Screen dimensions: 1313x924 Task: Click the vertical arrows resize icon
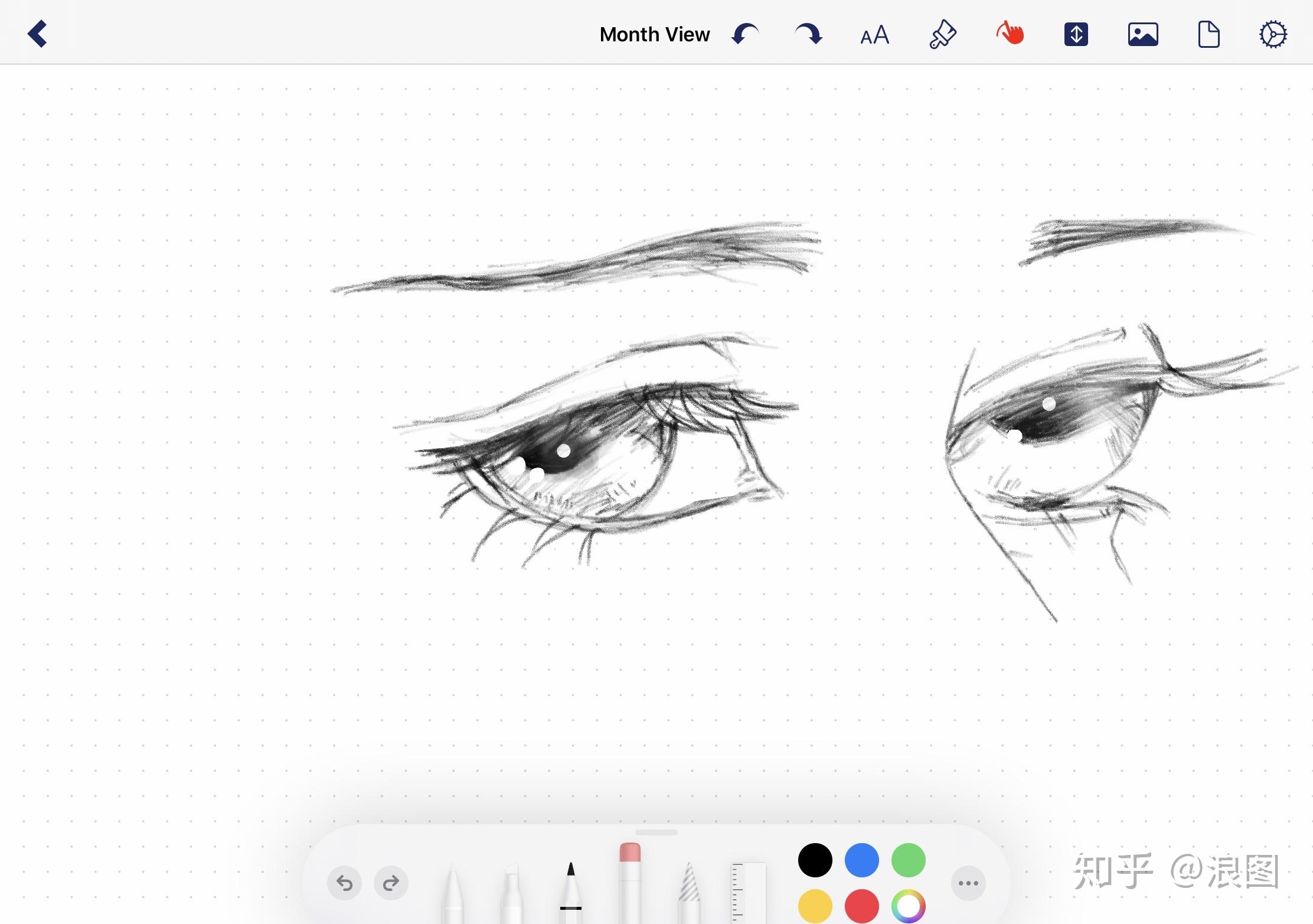1076,34
